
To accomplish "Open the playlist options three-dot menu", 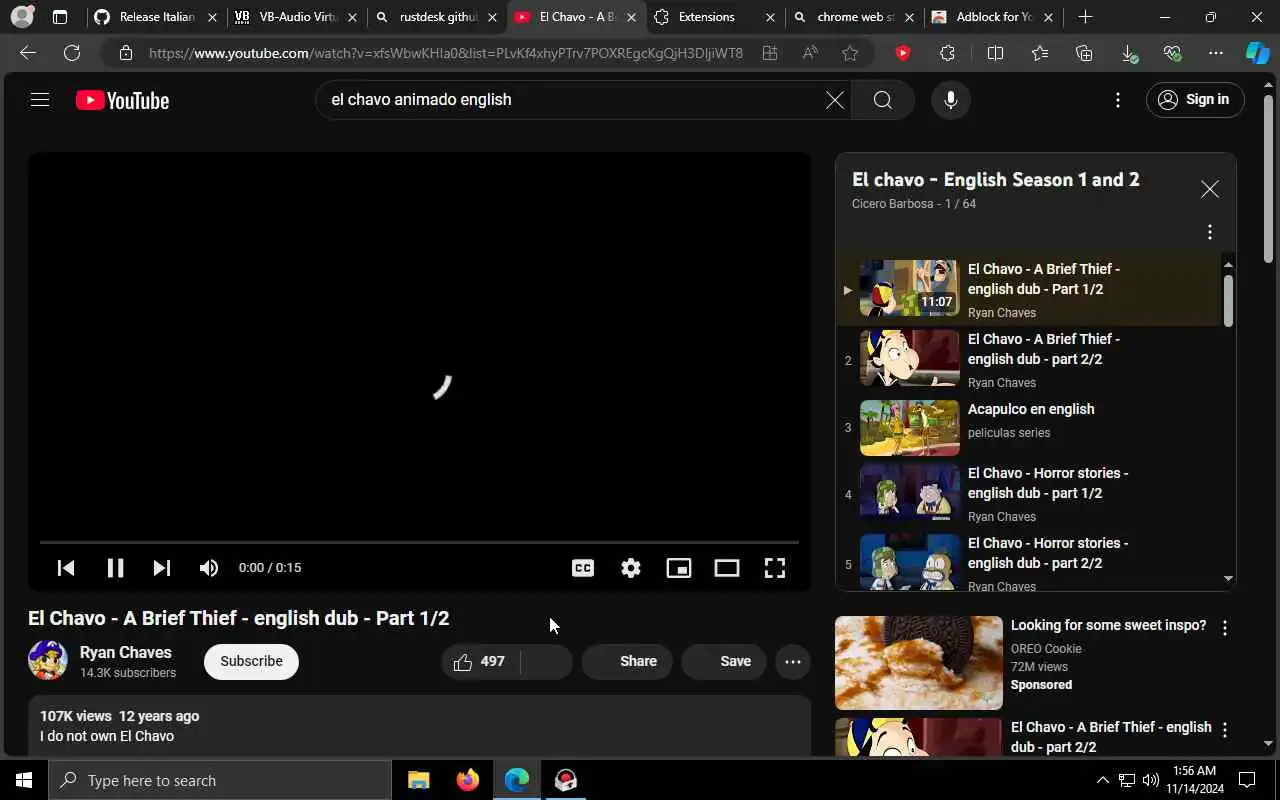I will click(1210, 232).
